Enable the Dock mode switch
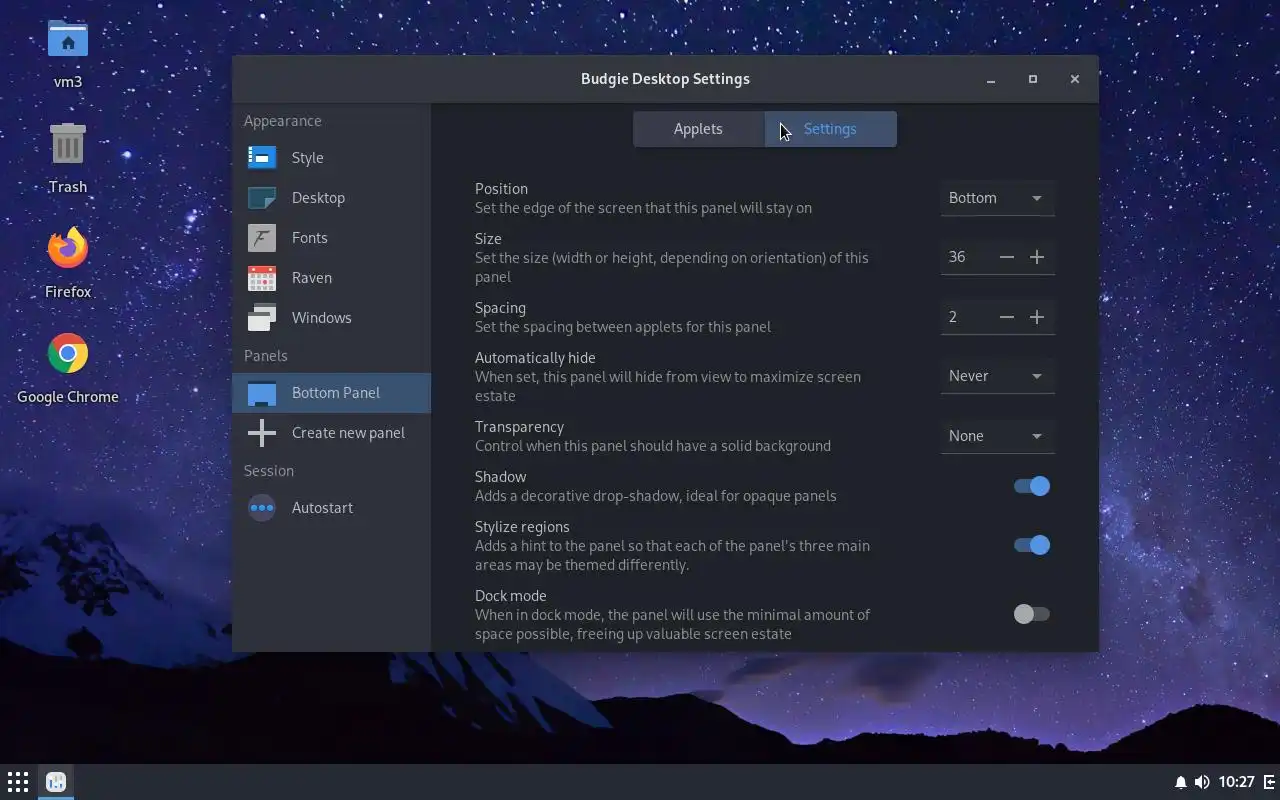The height and width of the screenshot is (800, 1280). 1032,614
